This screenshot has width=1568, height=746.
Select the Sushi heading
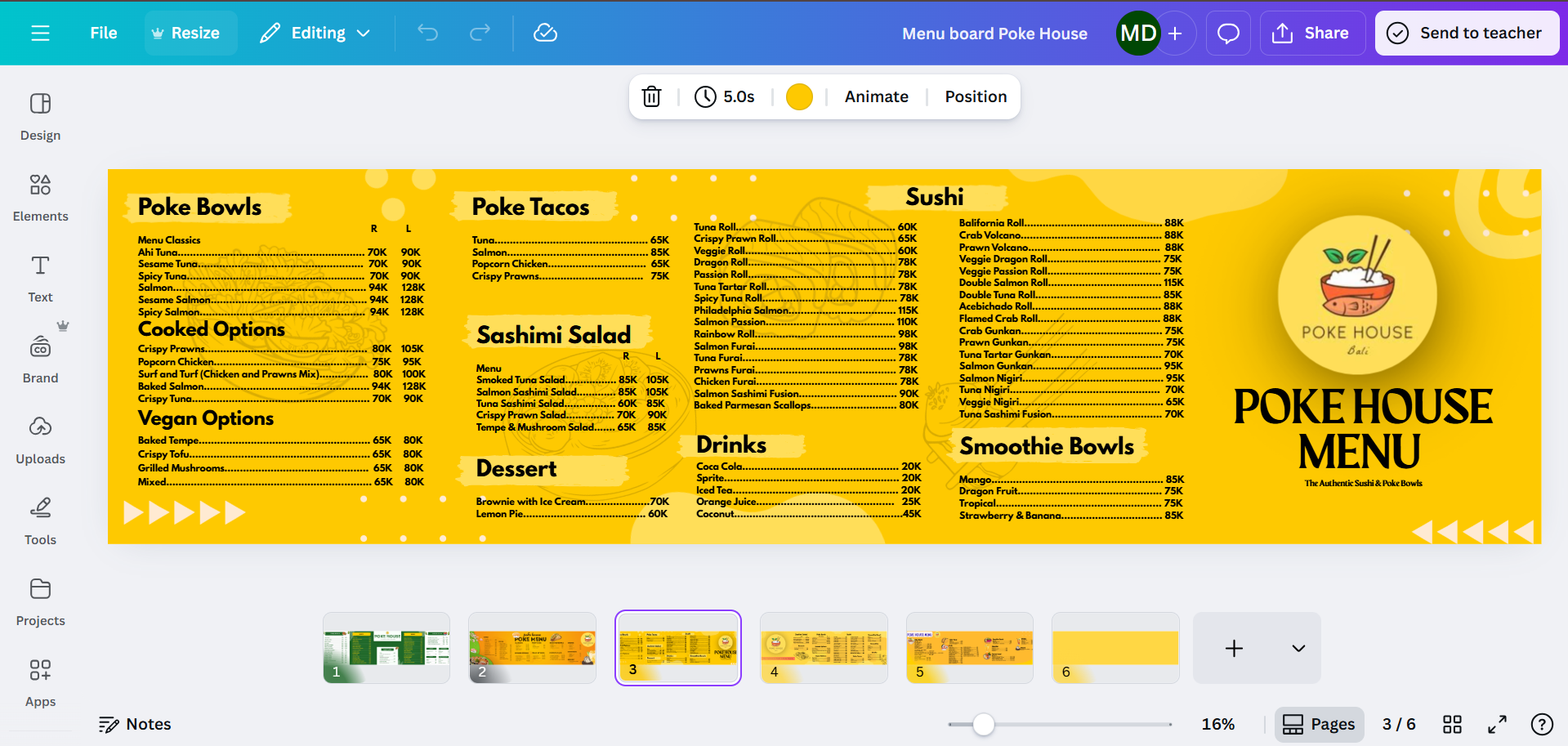[935, 197]
